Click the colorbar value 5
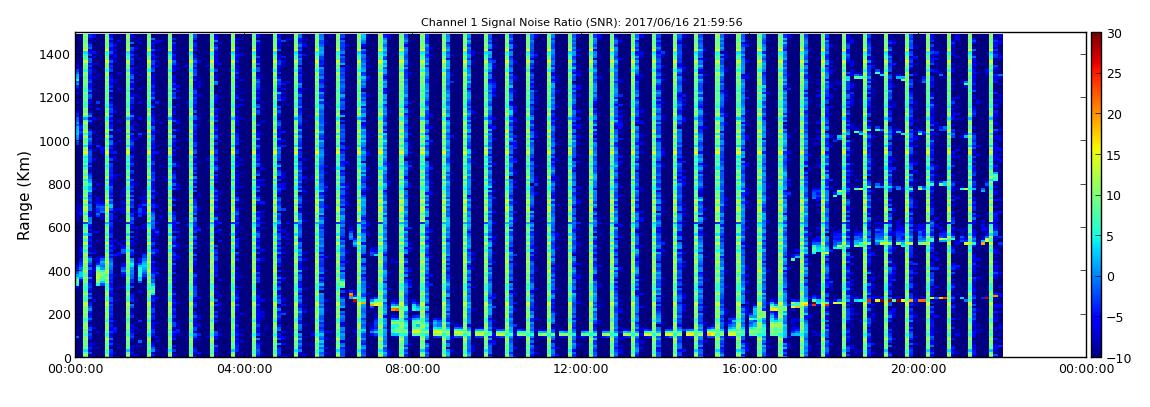Screen dimensions: 1150x407 1111,236
